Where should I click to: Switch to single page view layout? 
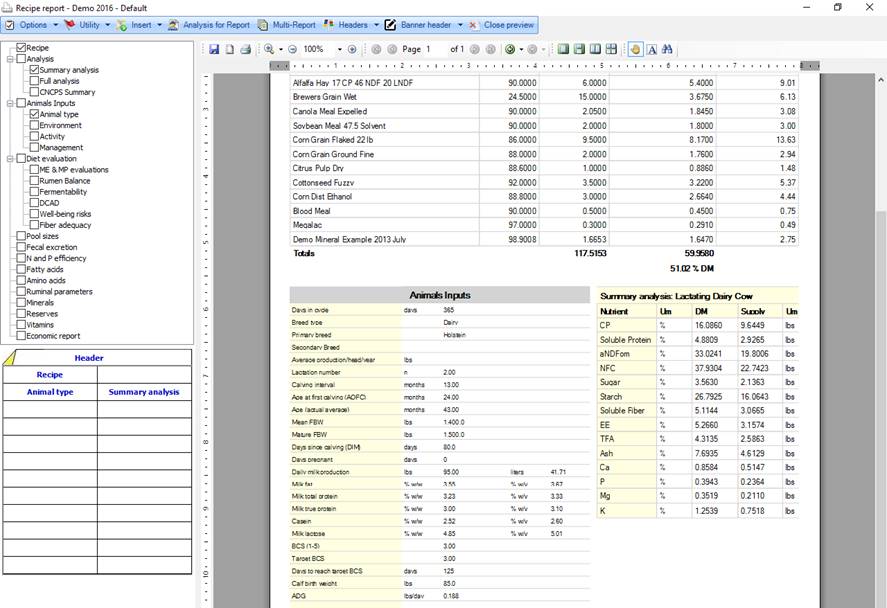pos(563,49)
